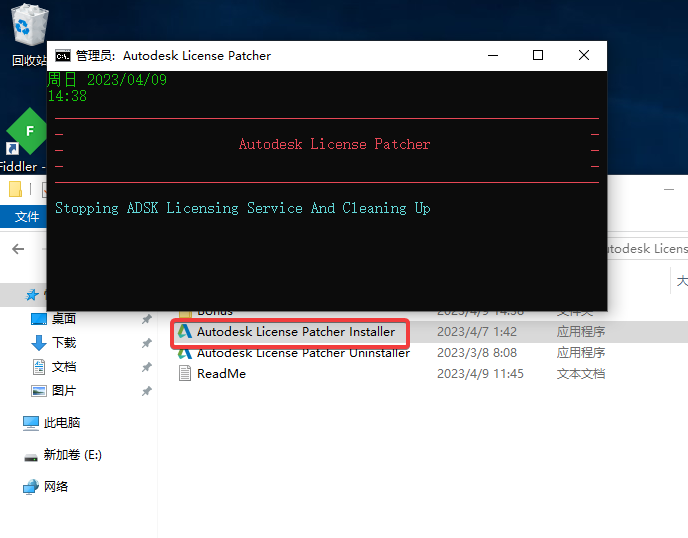Maximize the Autodesk License Patcher console
Screen dimensions: 688x538
538,55
